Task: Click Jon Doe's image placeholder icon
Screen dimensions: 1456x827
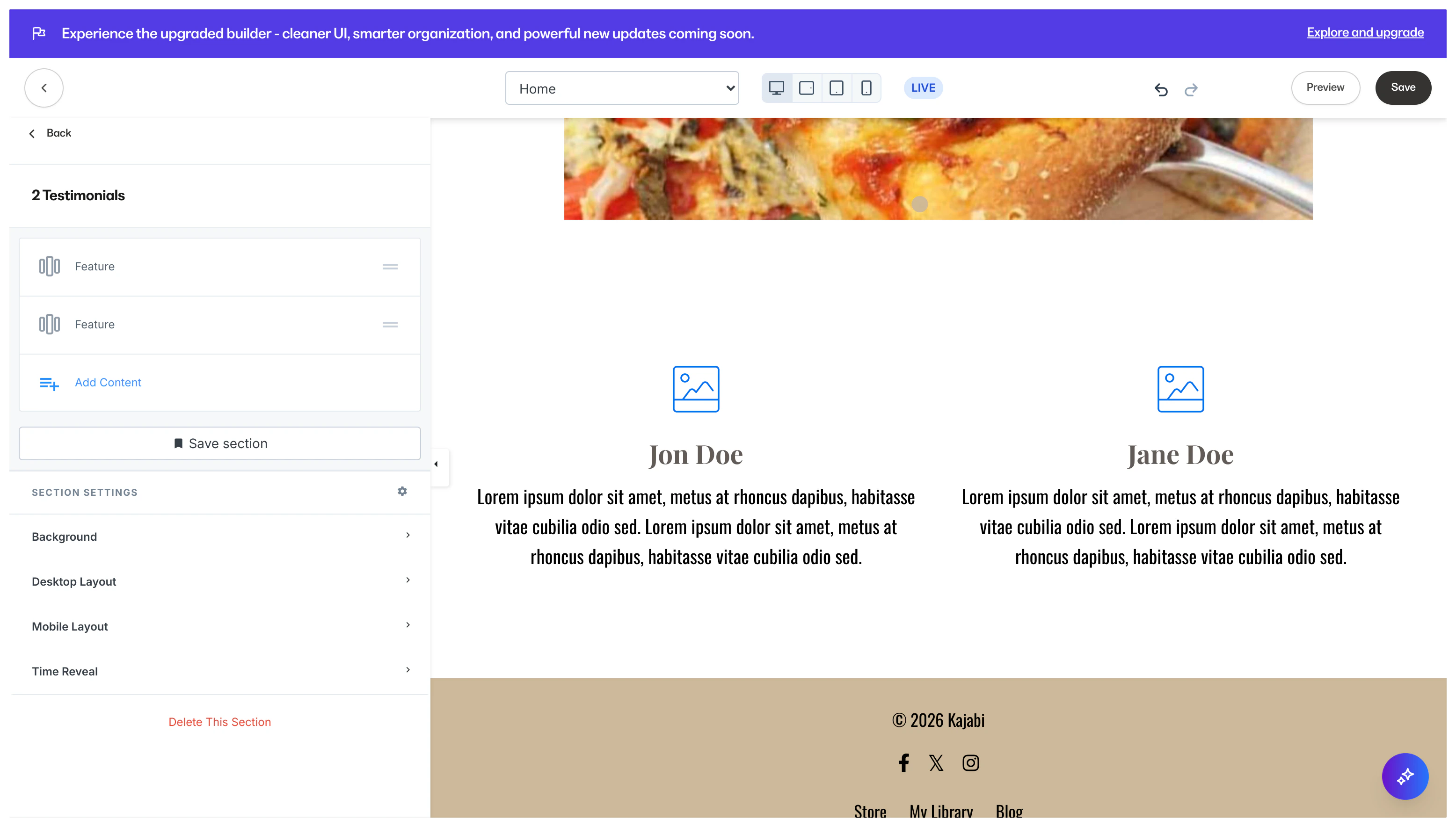Action: [696, 389]
